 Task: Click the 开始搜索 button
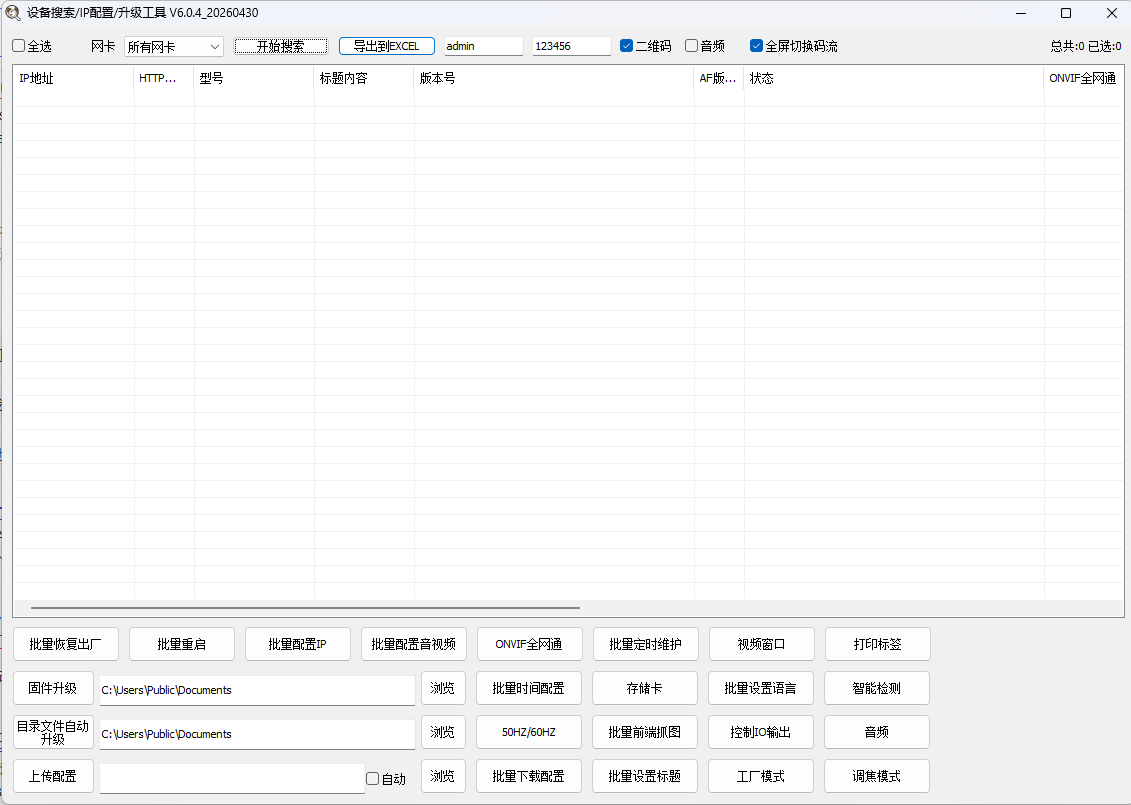point(281,46)
